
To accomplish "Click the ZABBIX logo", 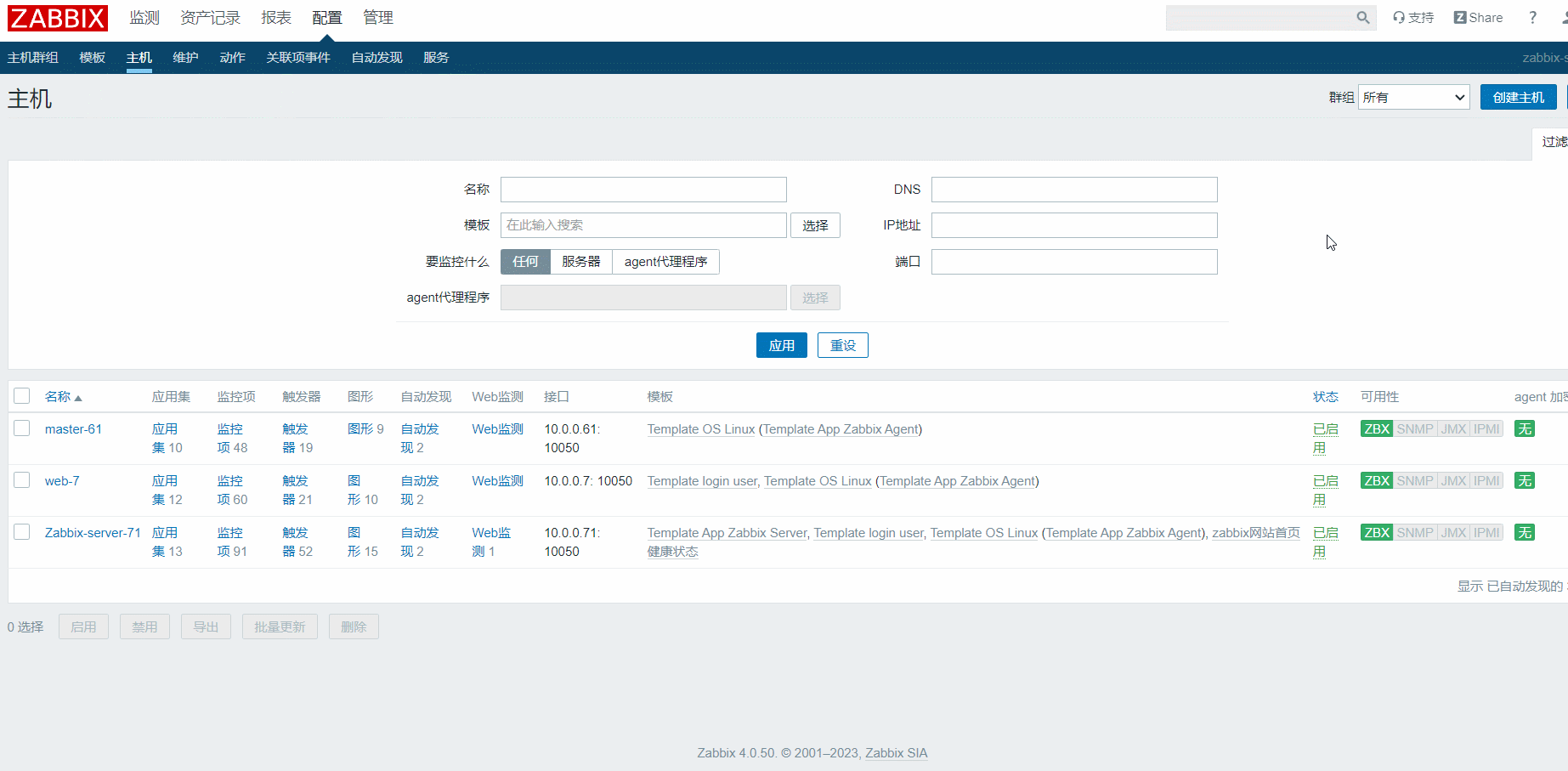I will [58, 18].
